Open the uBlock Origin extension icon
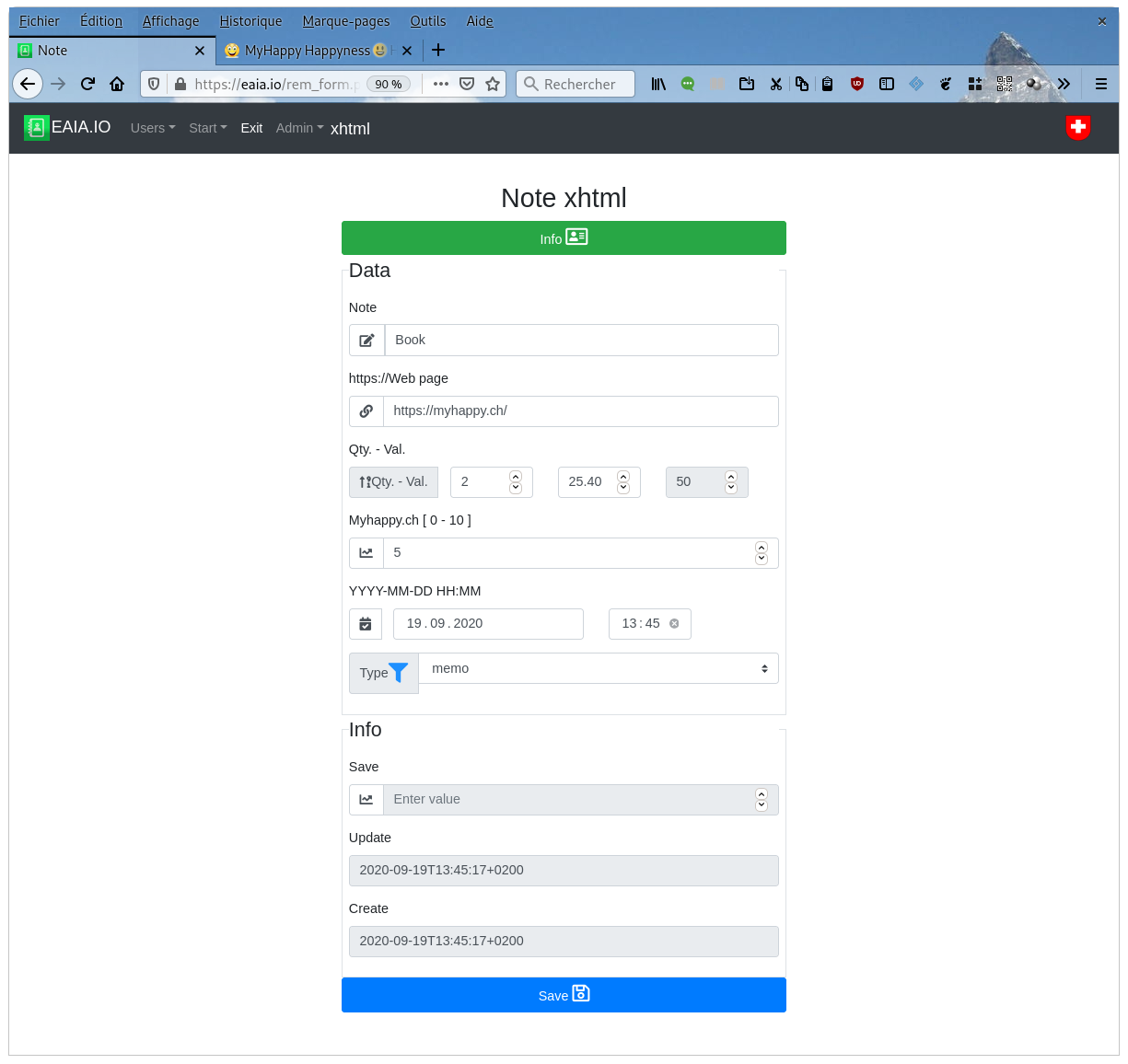This screenshot has width=1128, height=1064. pos(856,84)
